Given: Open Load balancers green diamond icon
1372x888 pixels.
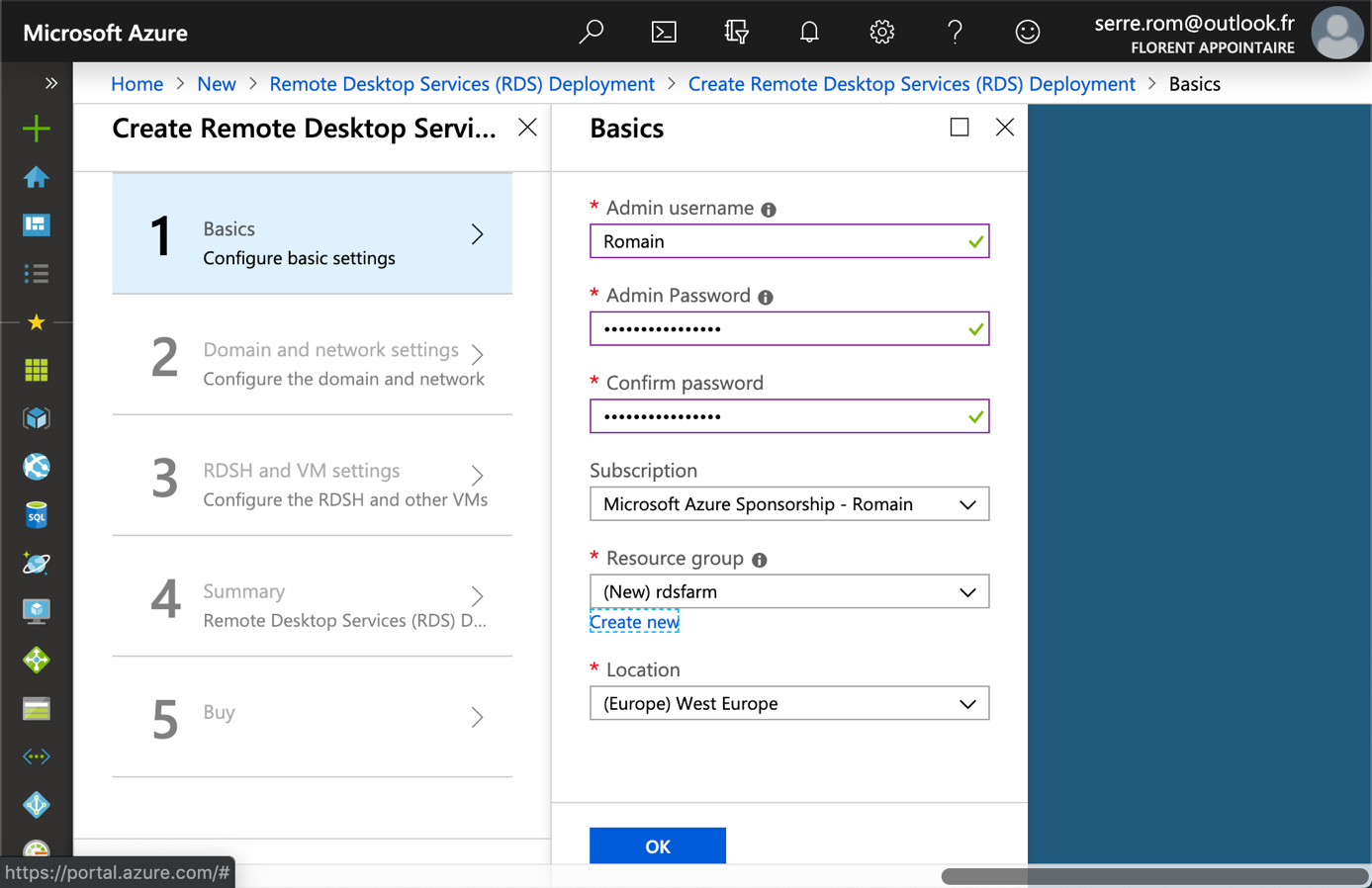Looking at the screenshot, I should pos(37,660).
